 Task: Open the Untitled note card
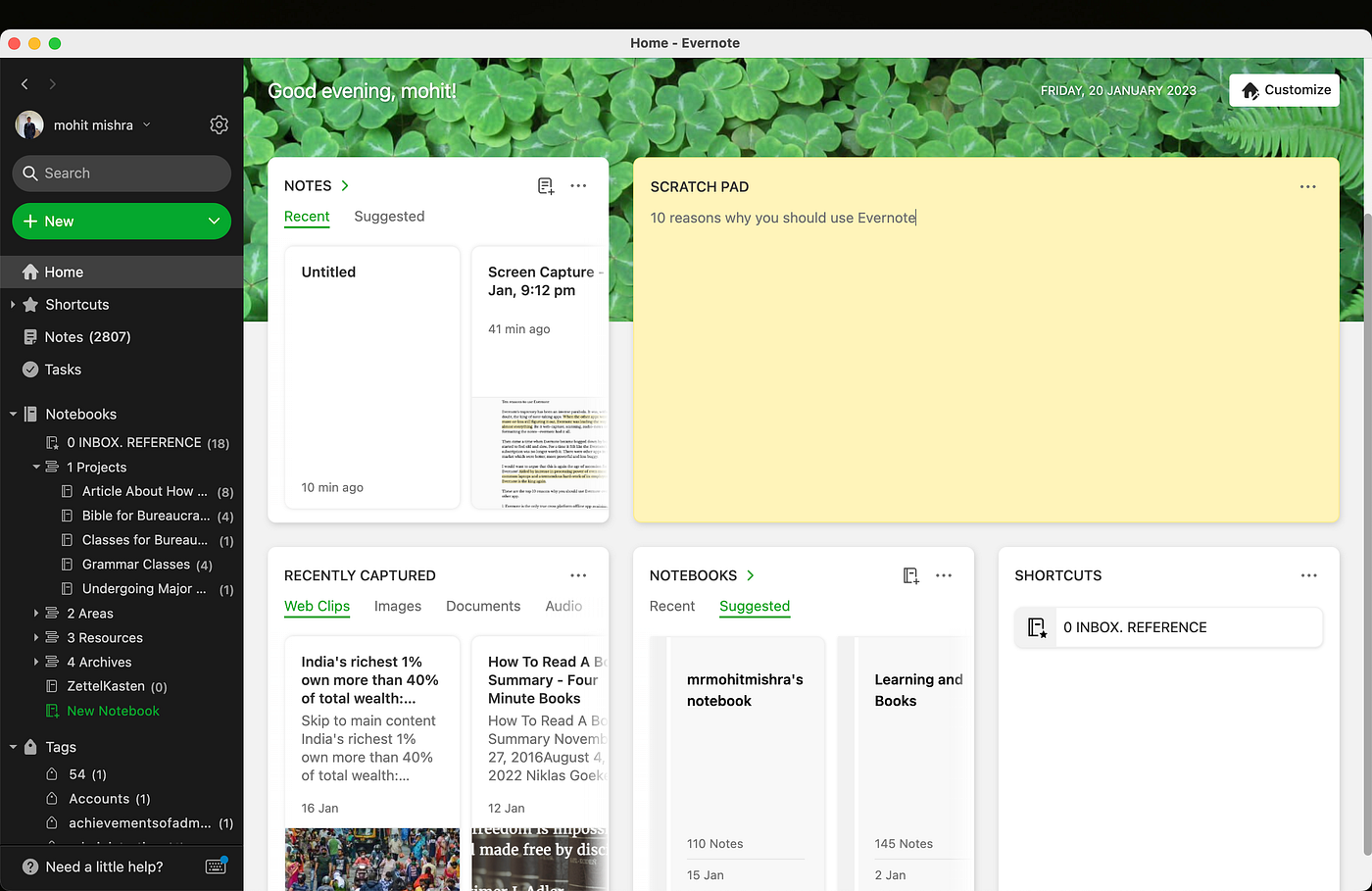click(372, 377)
